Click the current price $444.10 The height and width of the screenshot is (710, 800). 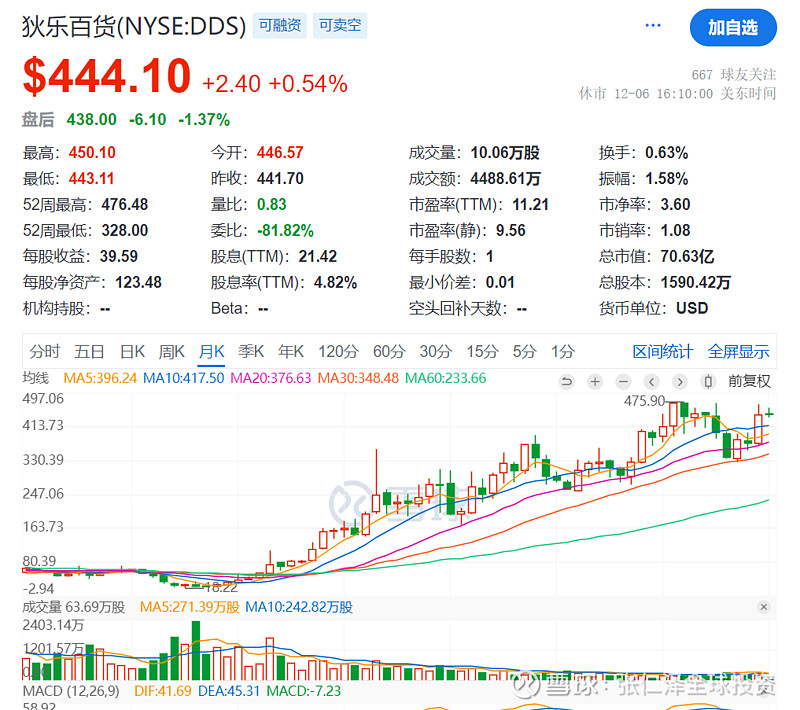pyautogui.click(x=107, y=77)
